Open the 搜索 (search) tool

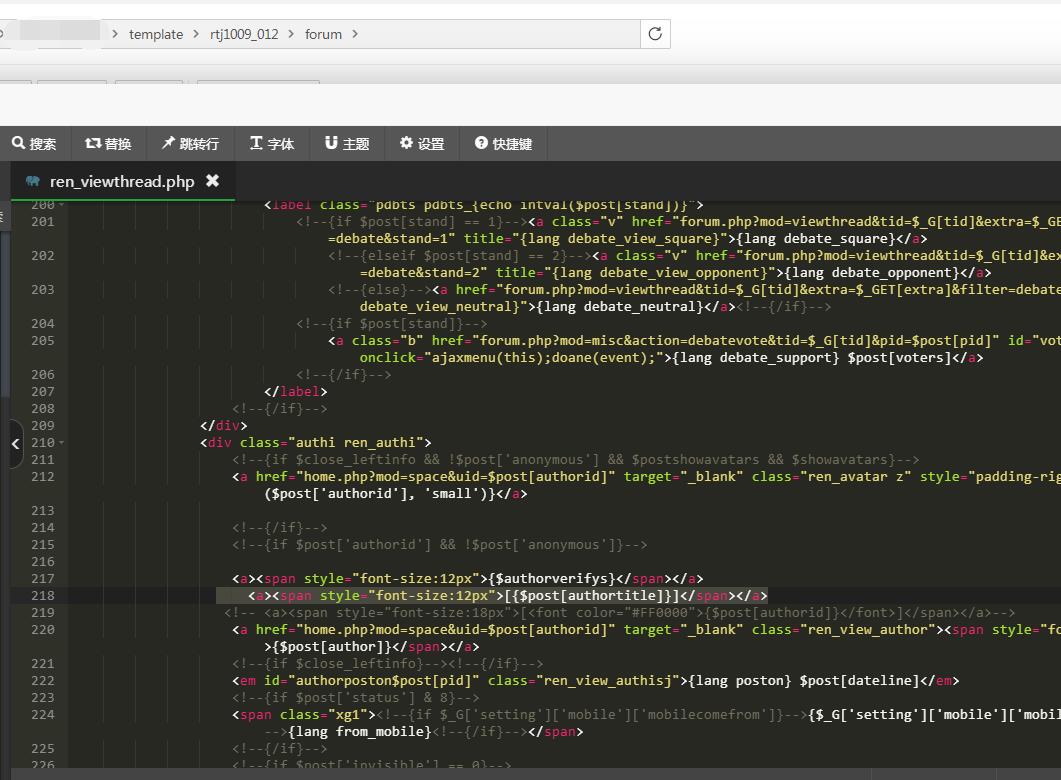click(x=34, y=144)
